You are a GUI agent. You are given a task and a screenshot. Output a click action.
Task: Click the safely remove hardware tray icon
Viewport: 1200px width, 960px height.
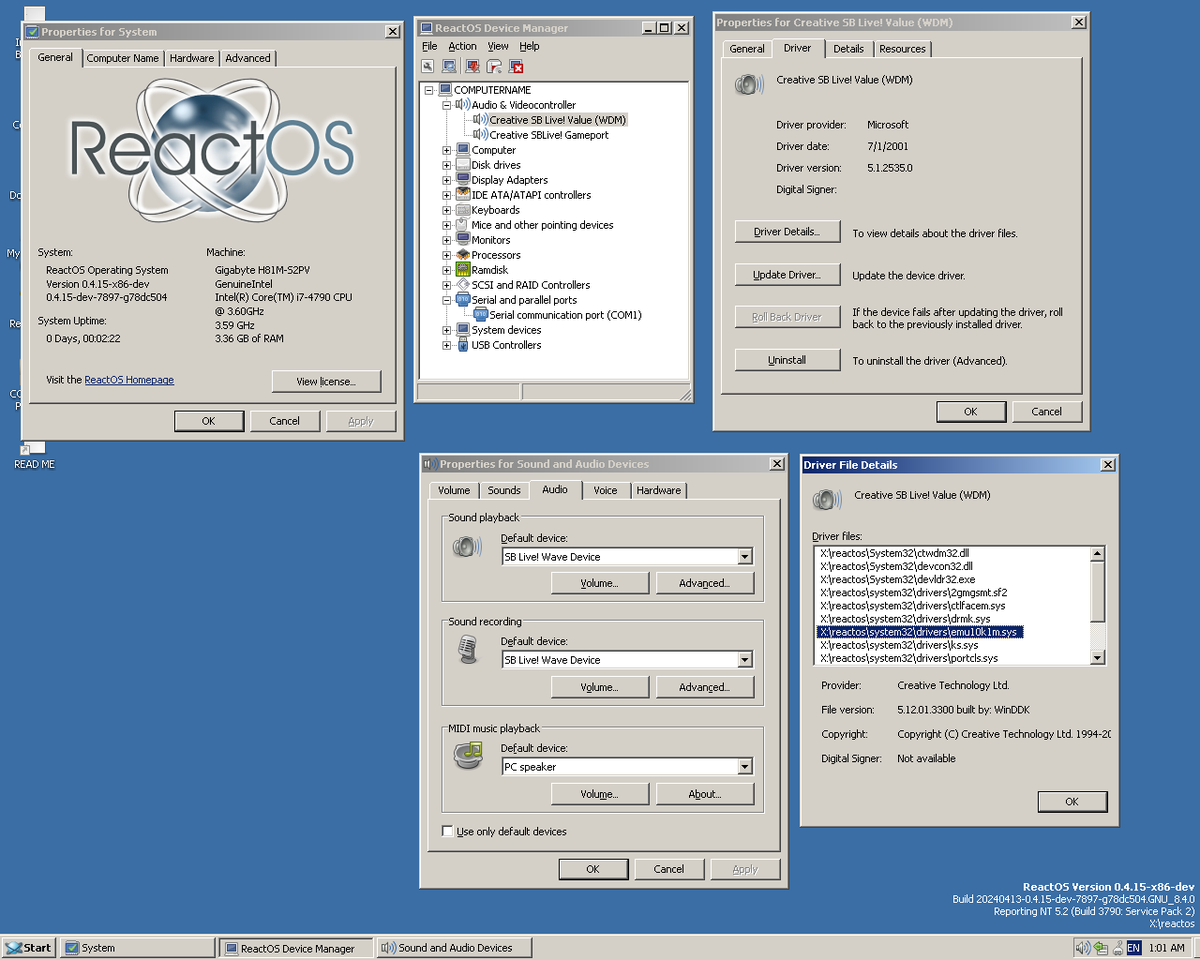[x=1117, y=947]
